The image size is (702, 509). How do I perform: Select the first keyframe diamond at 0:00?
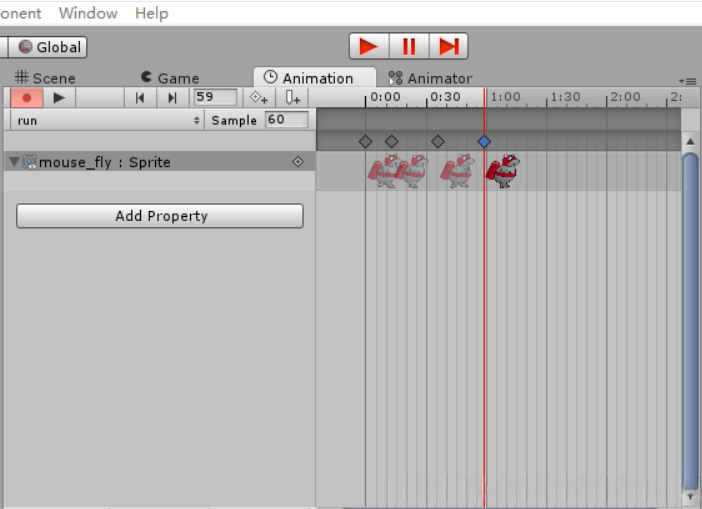point(365,141)
